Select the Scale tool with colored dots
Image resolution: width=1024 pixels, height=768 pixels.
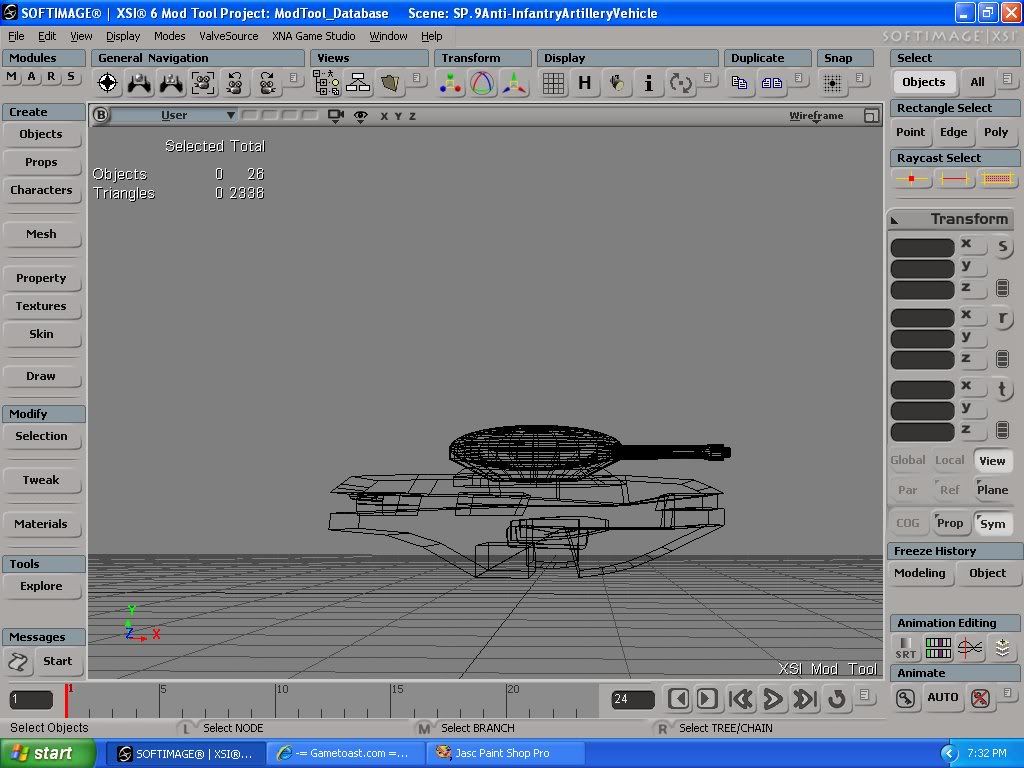[x=450, y=83]
